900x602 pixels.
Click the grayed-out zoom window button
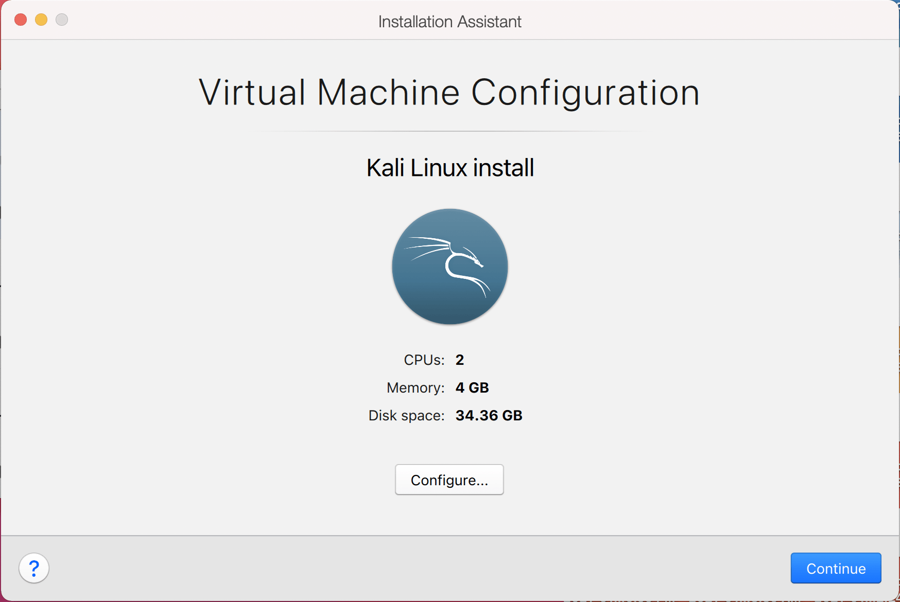(x=62, y=20)
